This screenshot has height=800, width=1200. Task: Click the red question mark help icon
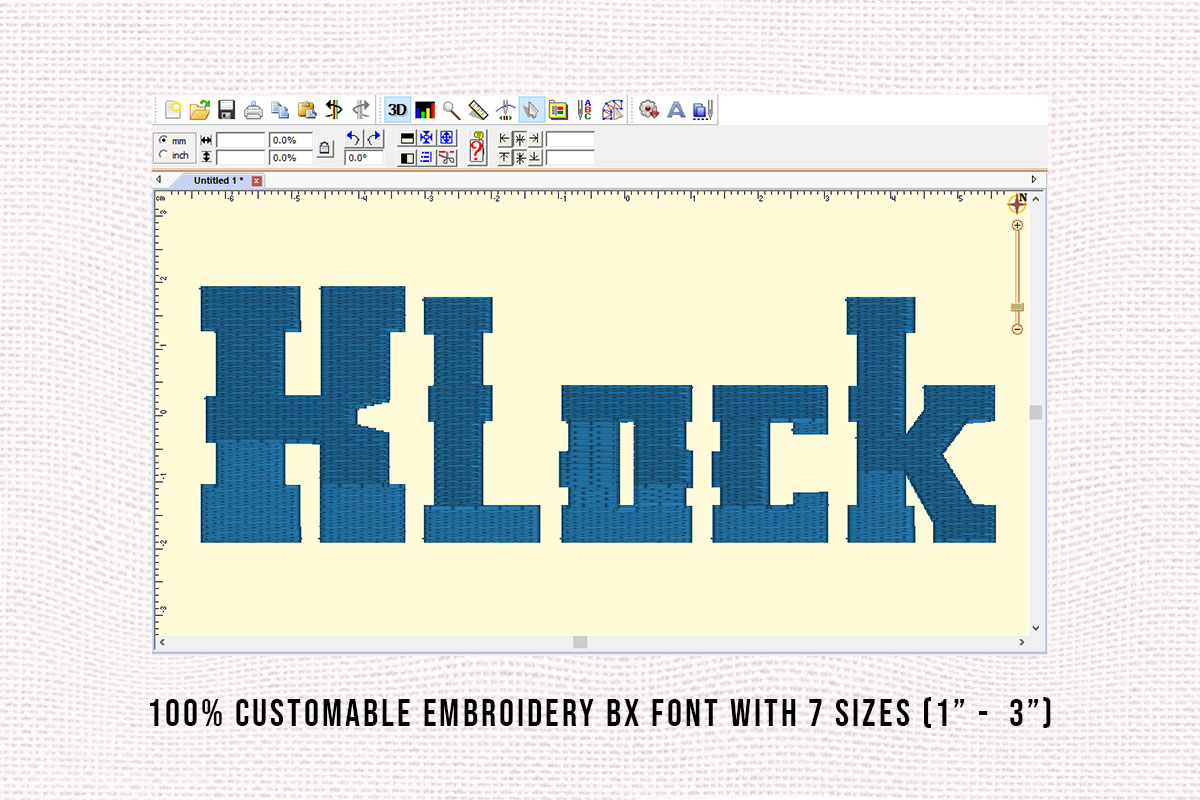477,148
